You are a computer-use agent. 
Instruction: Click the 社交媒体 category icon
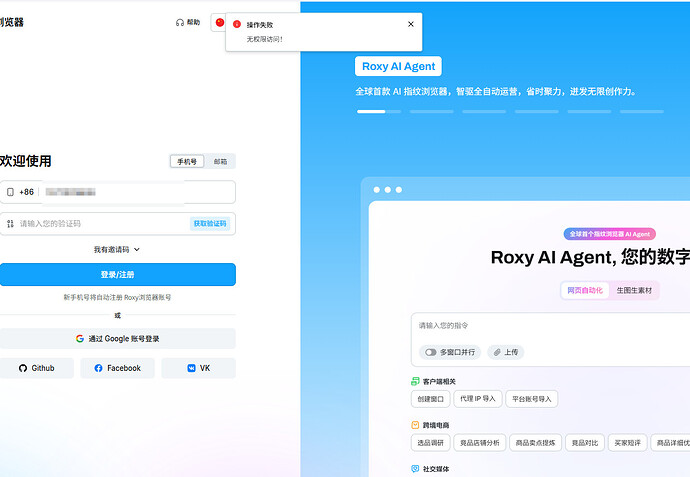tap(415, 469)
